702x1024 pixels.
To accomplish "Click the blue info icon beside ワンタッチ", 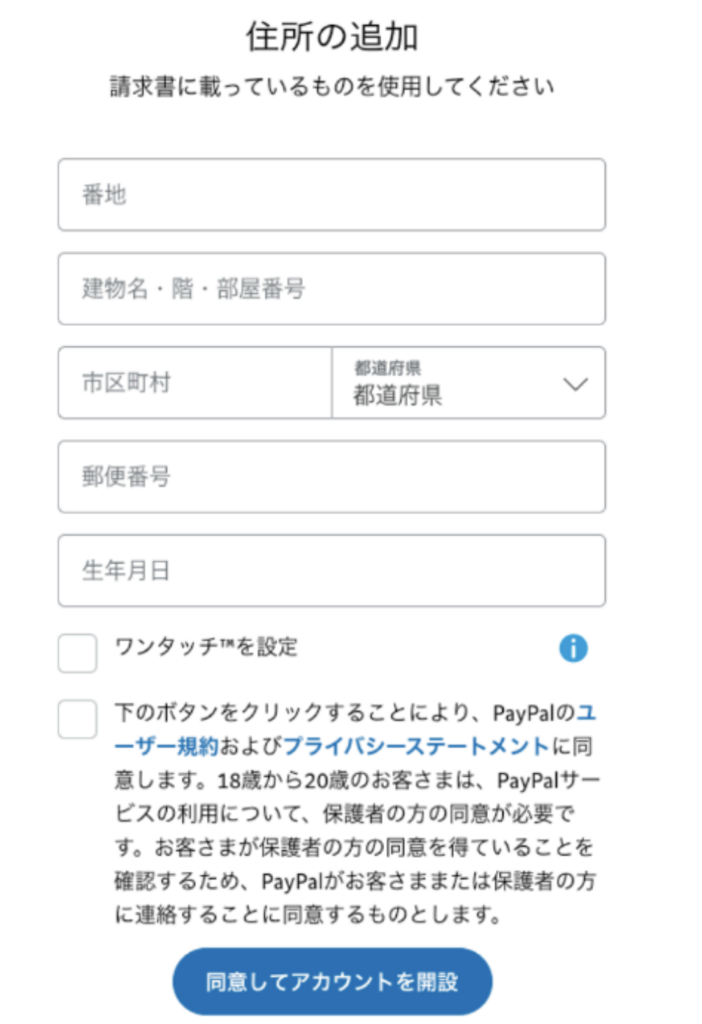I will pyautogui.click(x=573, y=649).
